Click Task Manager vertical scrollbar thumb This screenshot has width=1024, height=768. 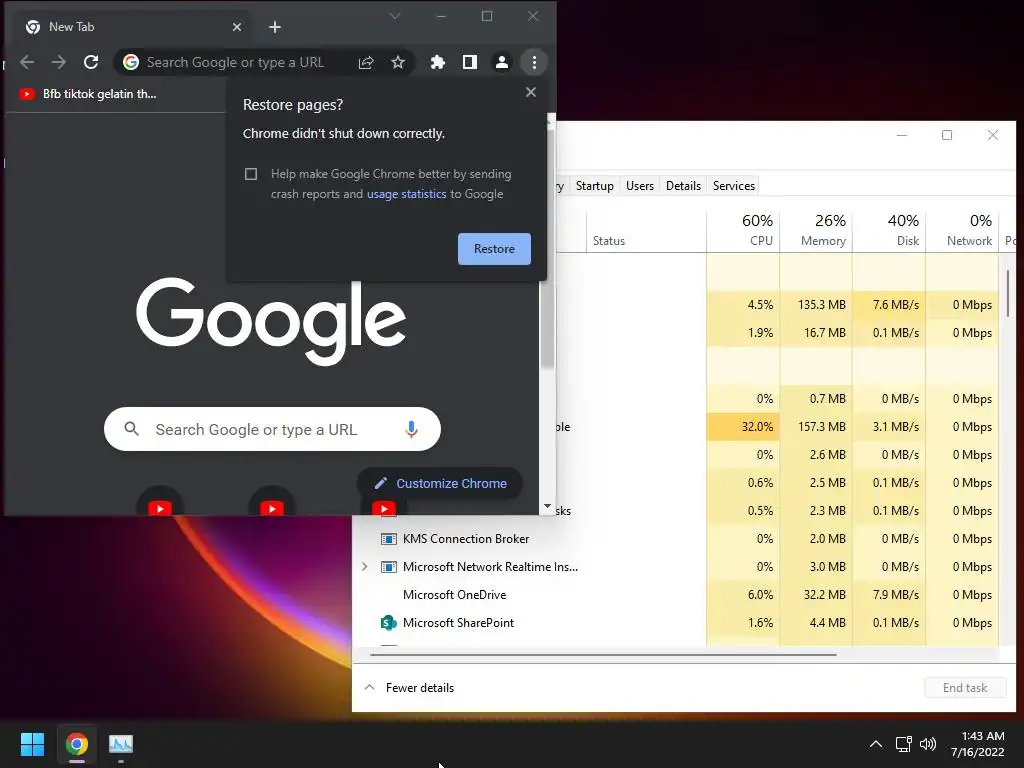(x=1008, y=294)
